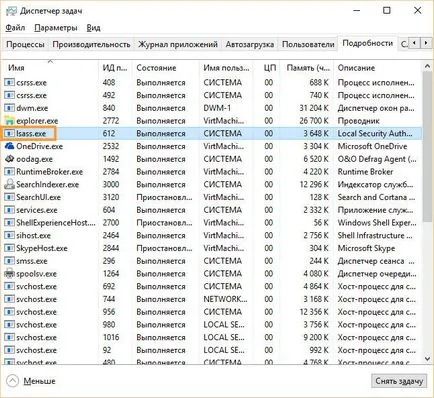Select the SkypeHost.exe process name
Screen dimensions: 434x398
pyautogui.click(x=42, y=248)
